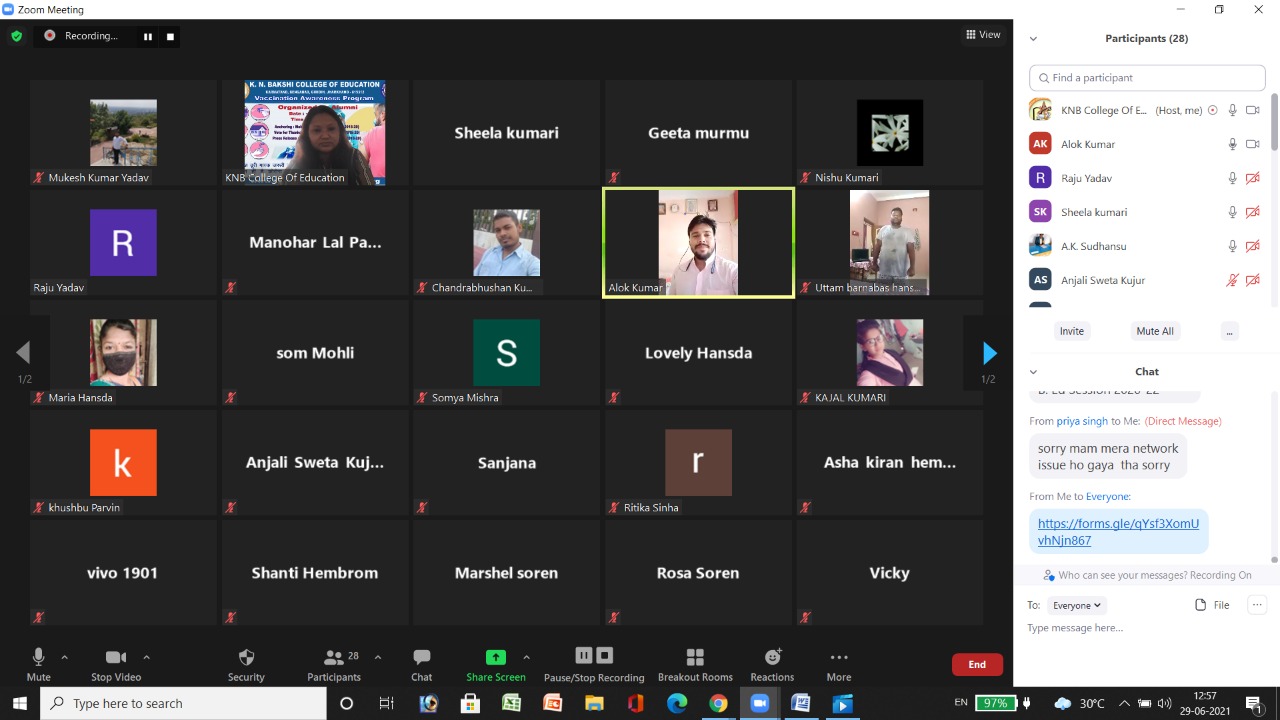Stop recording using the toolbar stop icon
Screen dimensions: 1280x720
(x=604, y=655)
